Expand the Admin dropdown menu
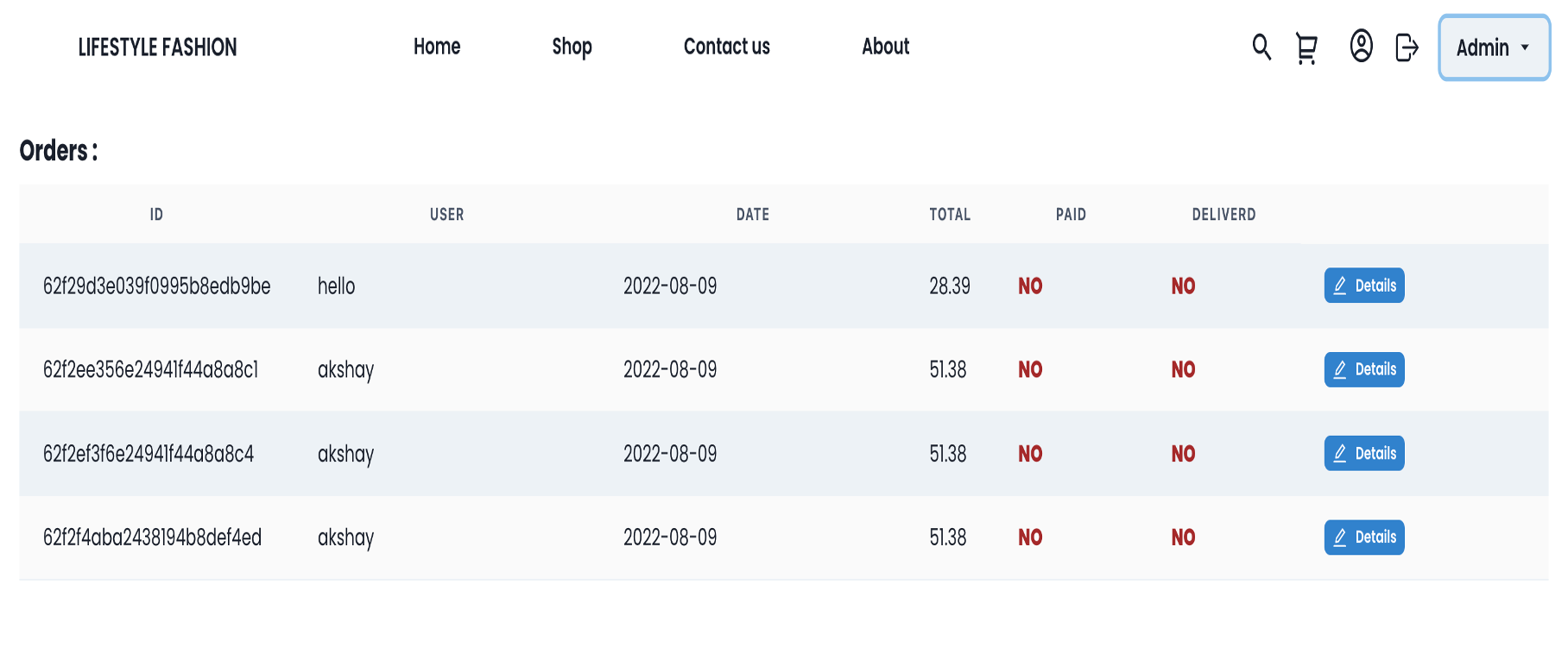 pos(1494,47)
